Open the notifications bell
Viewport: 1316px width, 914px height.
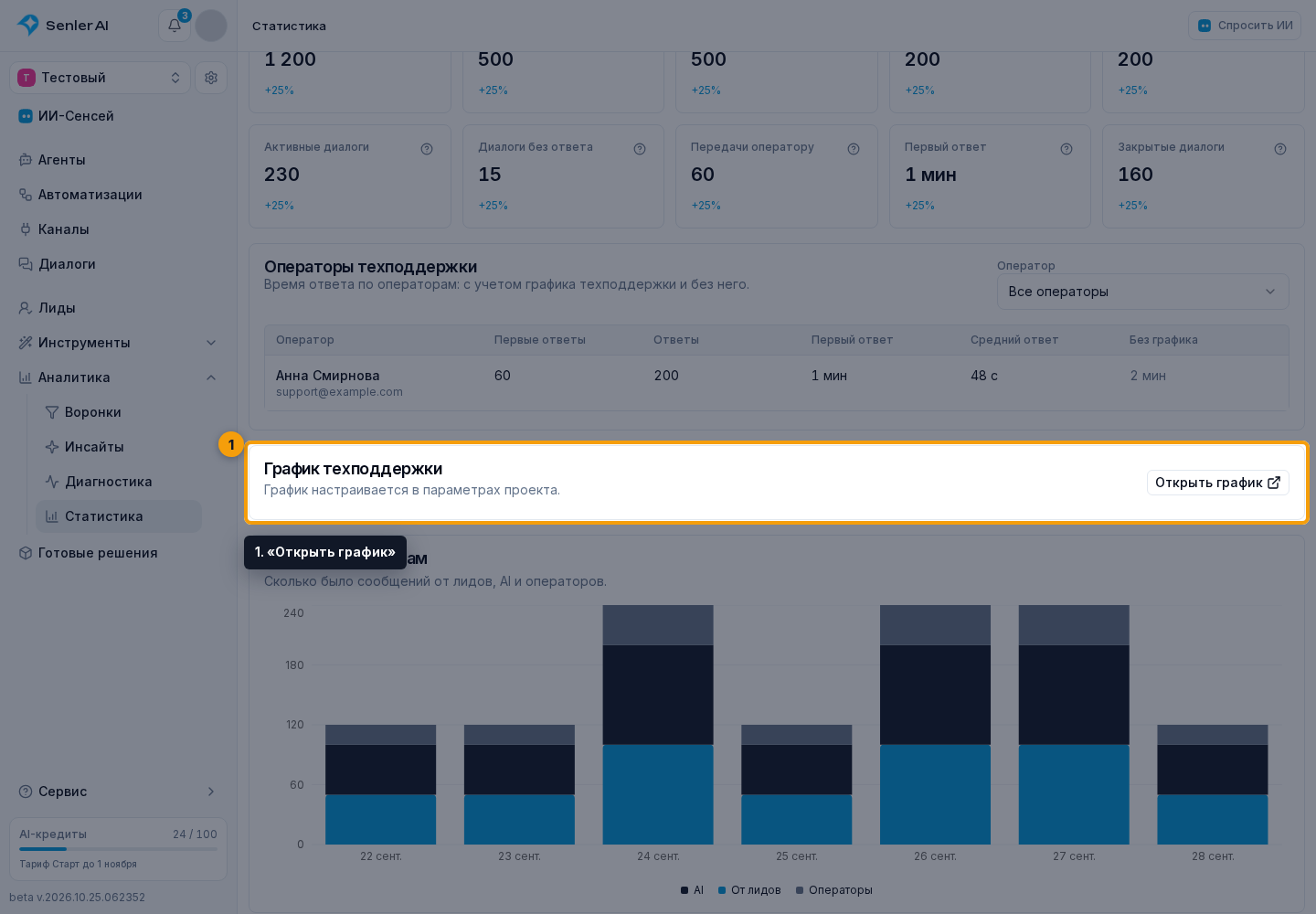click(175, 26)
